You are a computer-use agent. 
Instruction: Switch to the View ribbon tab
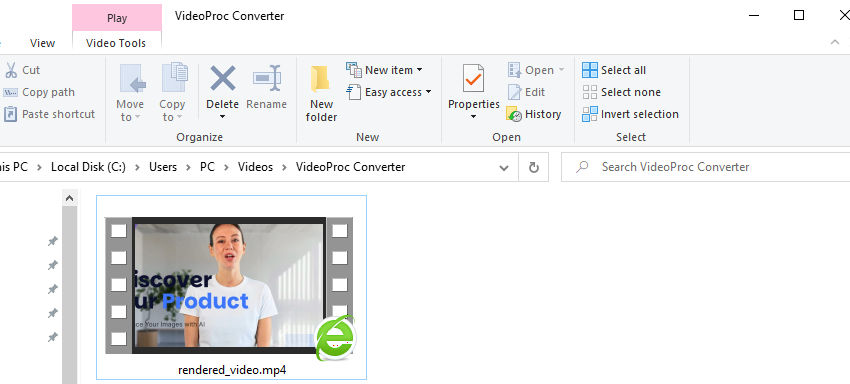tap(42, 43)
